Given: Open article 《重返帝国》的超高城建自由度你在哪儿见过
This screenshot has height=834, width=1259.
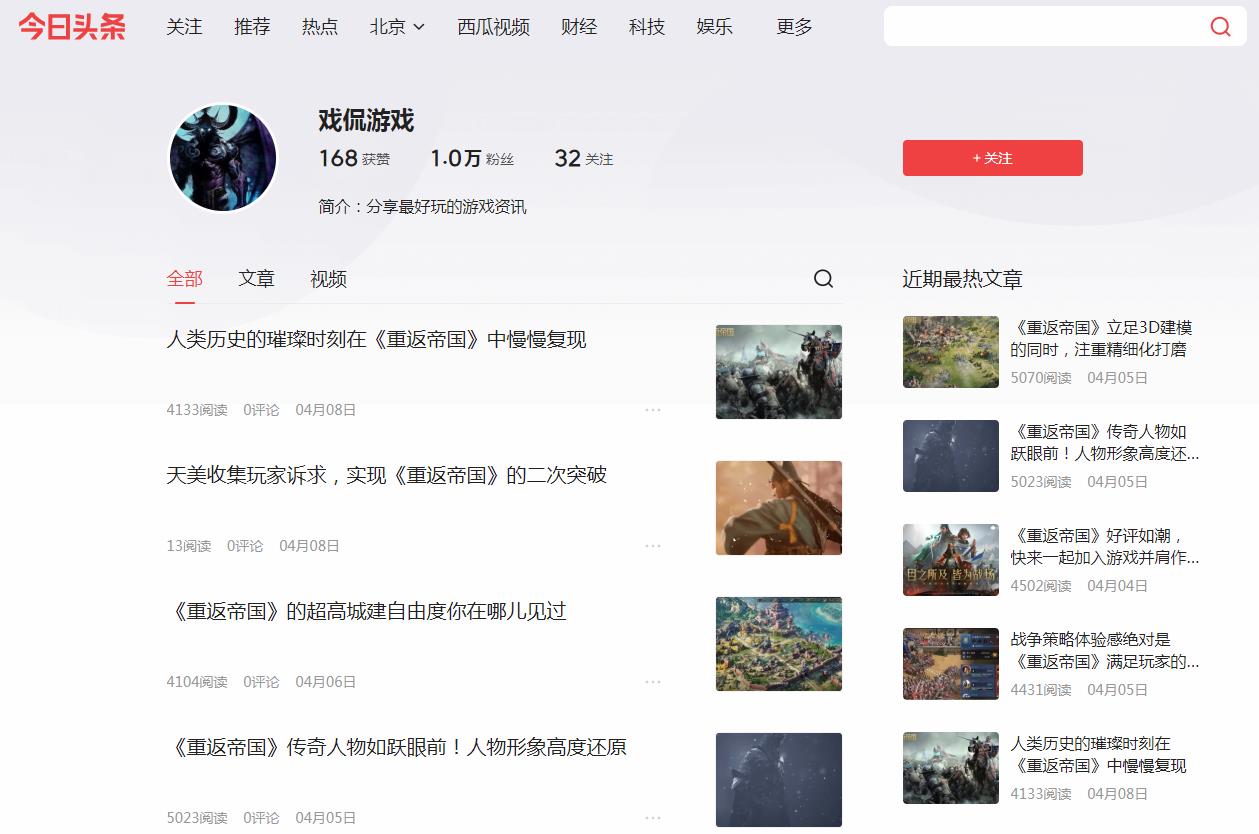Looking at the screenshot, I should tap(366, 611).
